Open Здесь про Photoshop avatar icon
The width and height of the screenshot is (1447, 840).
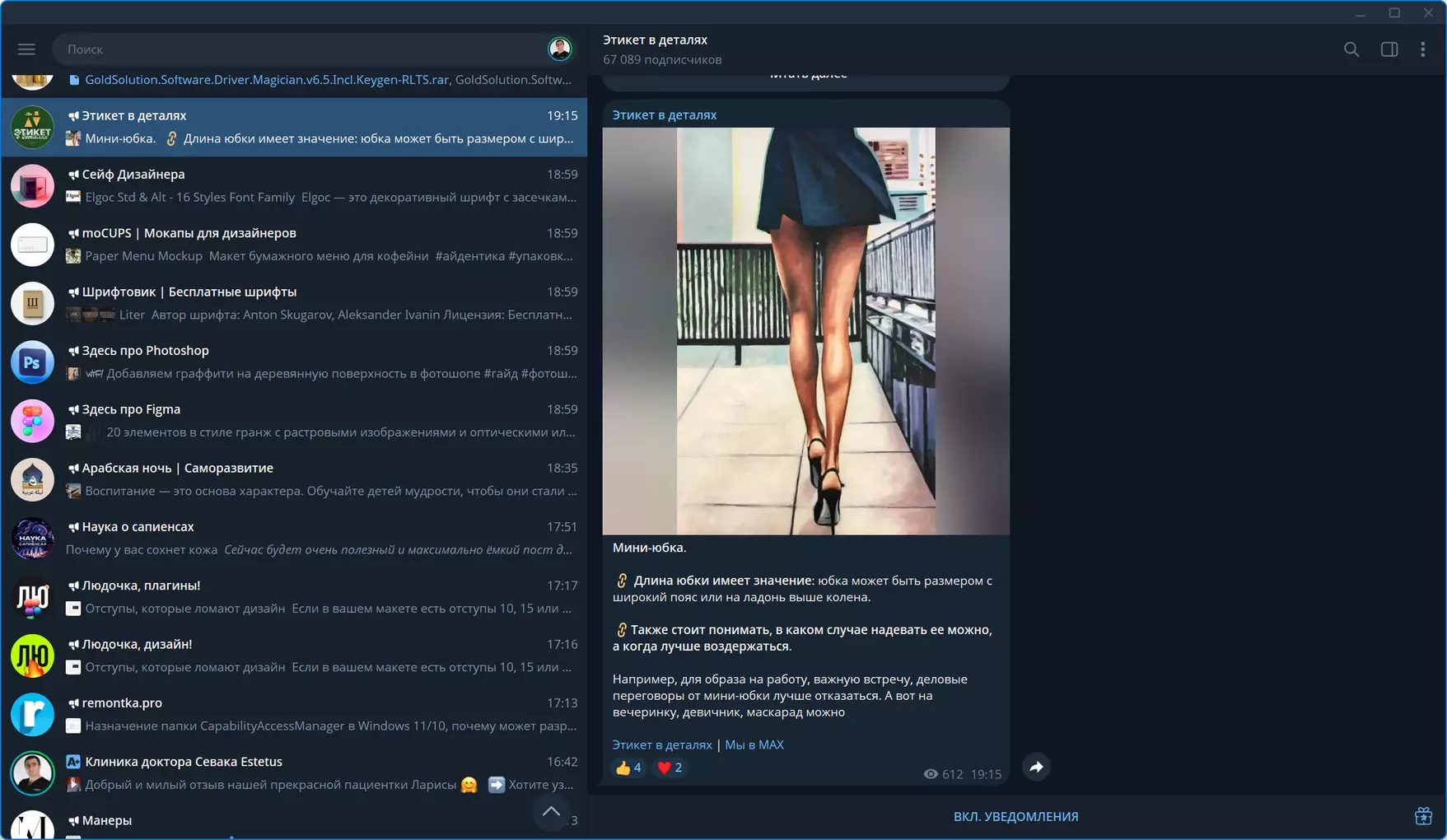click(32, 362)
